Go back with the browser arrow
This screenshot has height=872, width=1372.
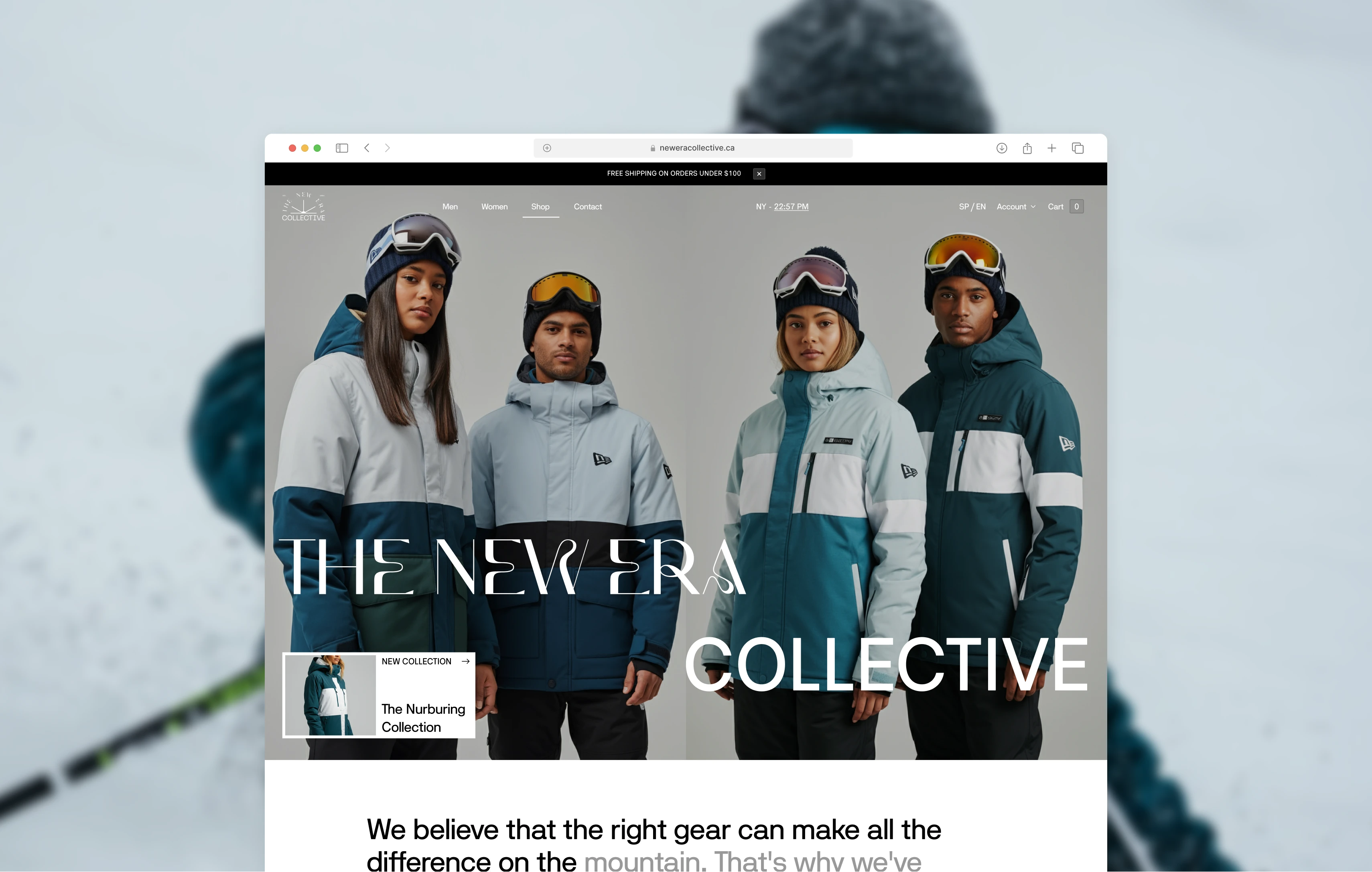click(367, 148)
